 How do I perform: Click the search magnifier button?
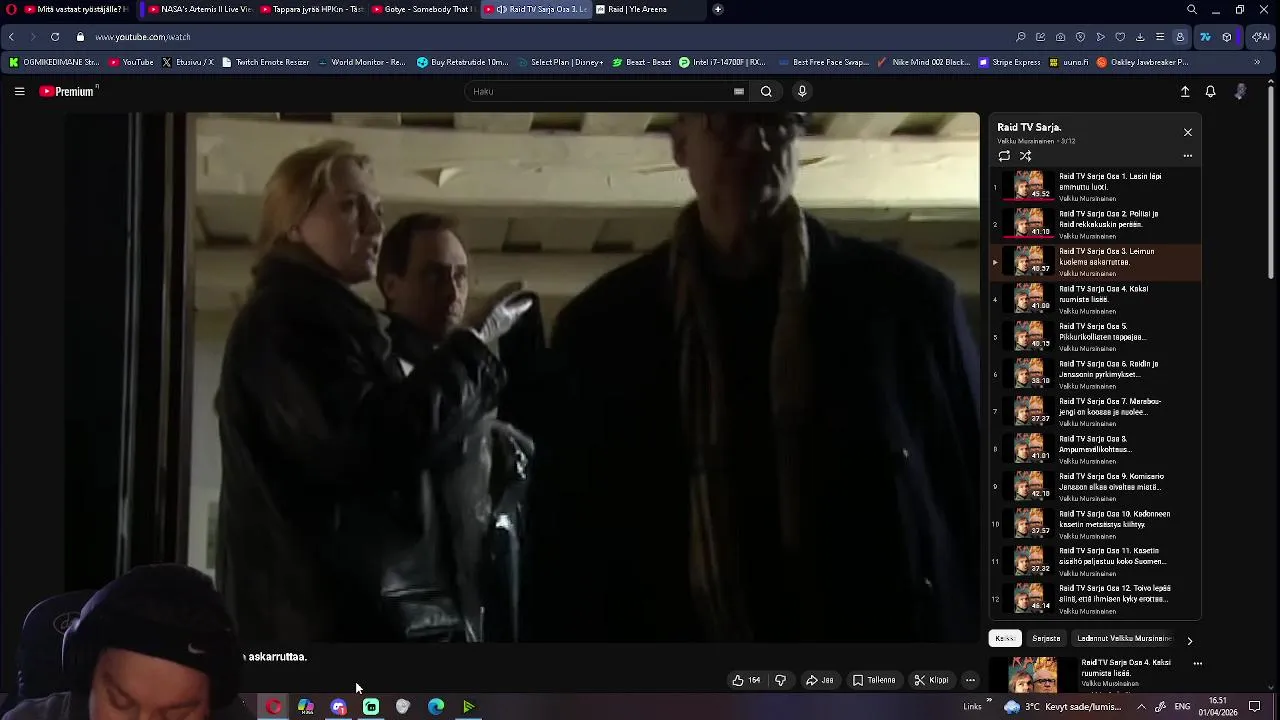click(766, 91)
